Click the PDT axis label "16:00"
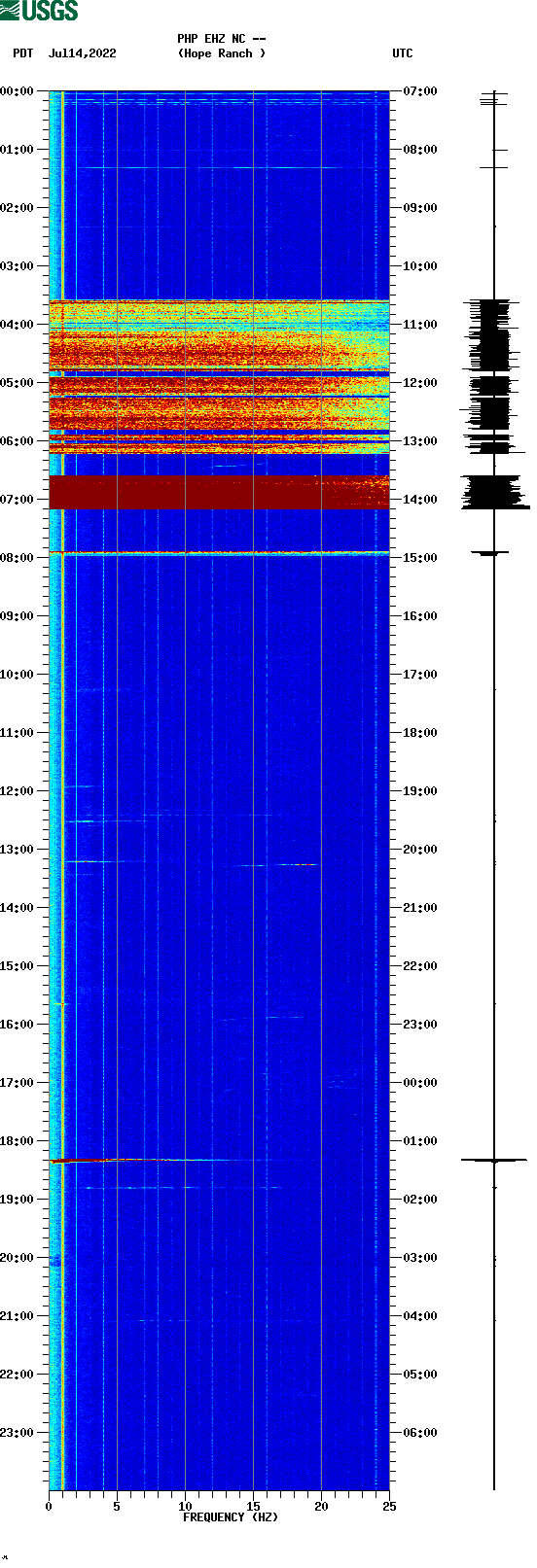Image resolution: width=537 pixels, height=1568 pixels. coord(17,1025)
